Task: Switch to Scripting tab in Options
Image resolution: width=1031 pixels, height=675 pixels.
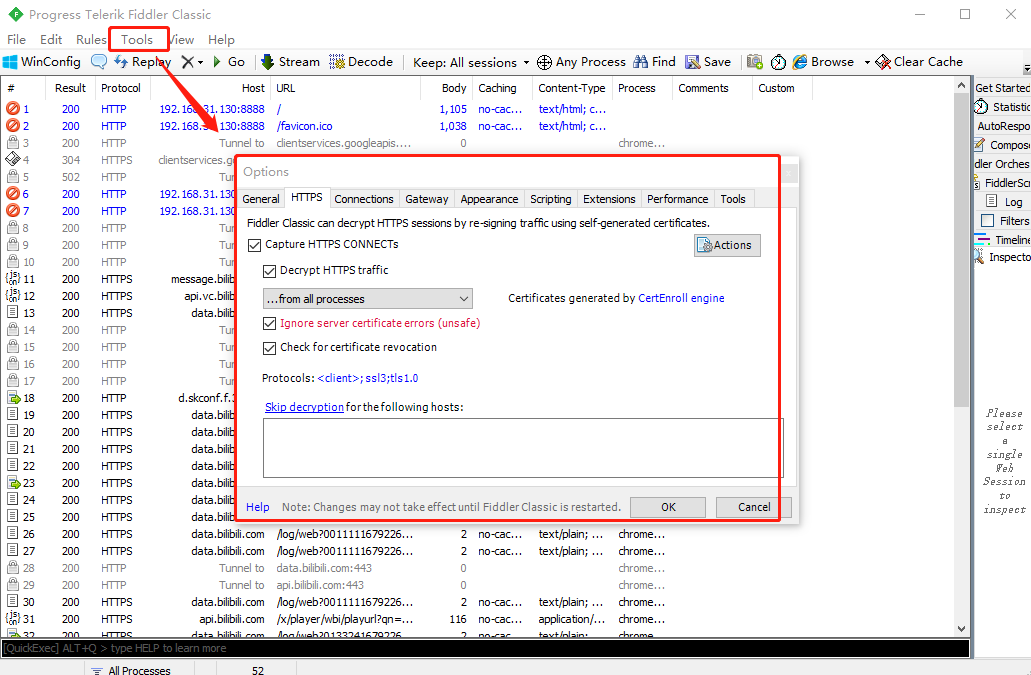Action: pyautogui.click(x=550, y=199)
